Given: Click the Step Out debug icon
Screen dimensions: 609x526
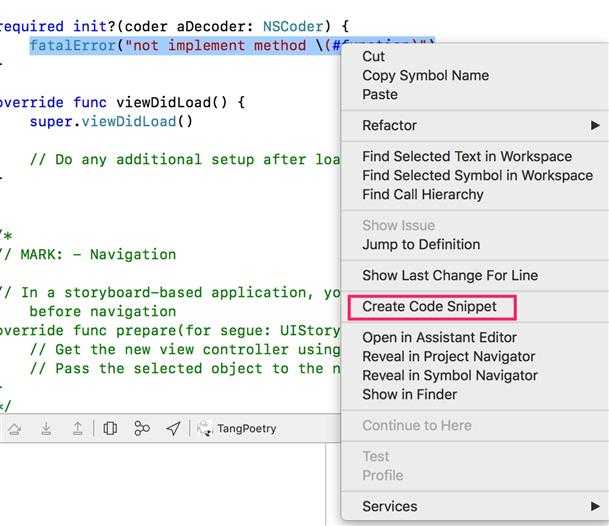Looking at the screenshot, I should click(78, 428).
